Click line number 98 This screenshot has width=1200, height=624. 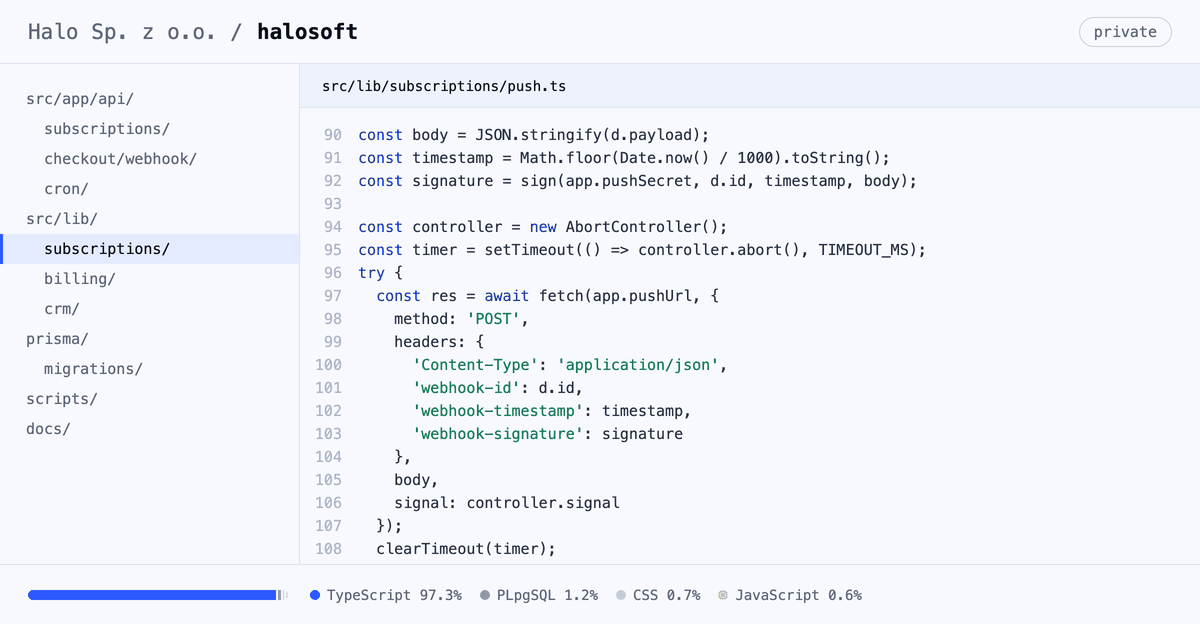(x=333, y=319)
